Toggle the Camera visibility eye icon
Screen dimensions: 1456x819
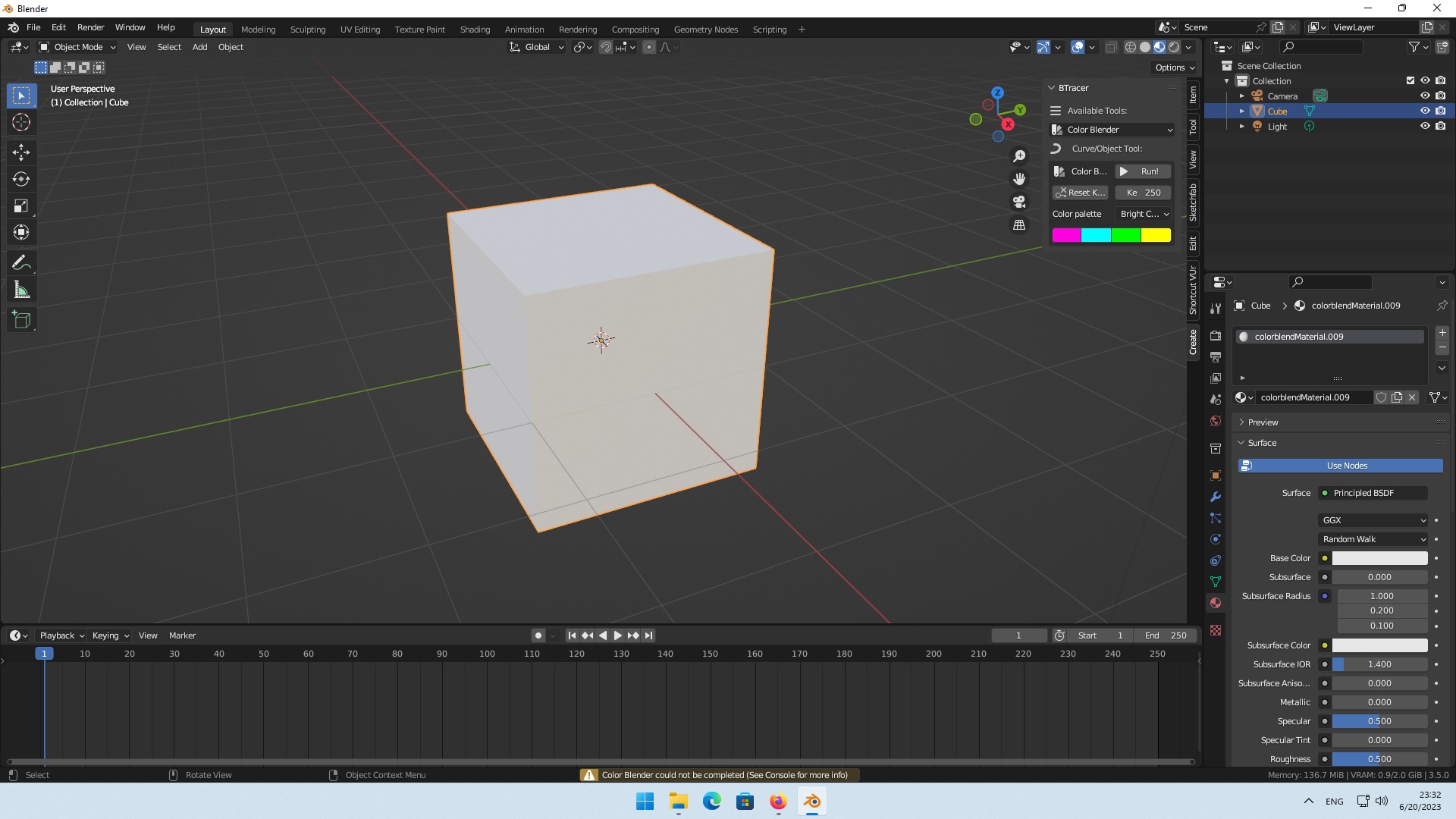coord(1425,96)
